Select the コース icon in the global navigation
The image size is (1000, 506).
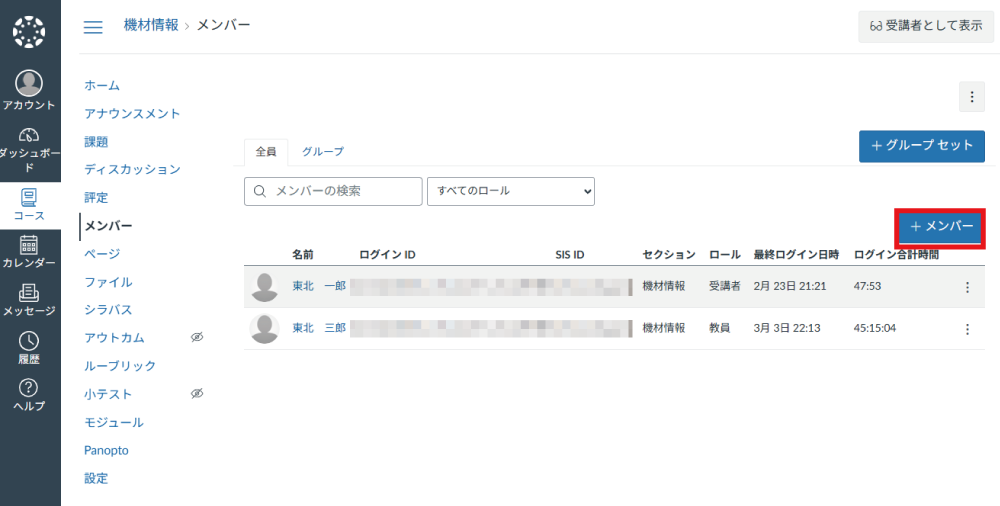point(29,197)
